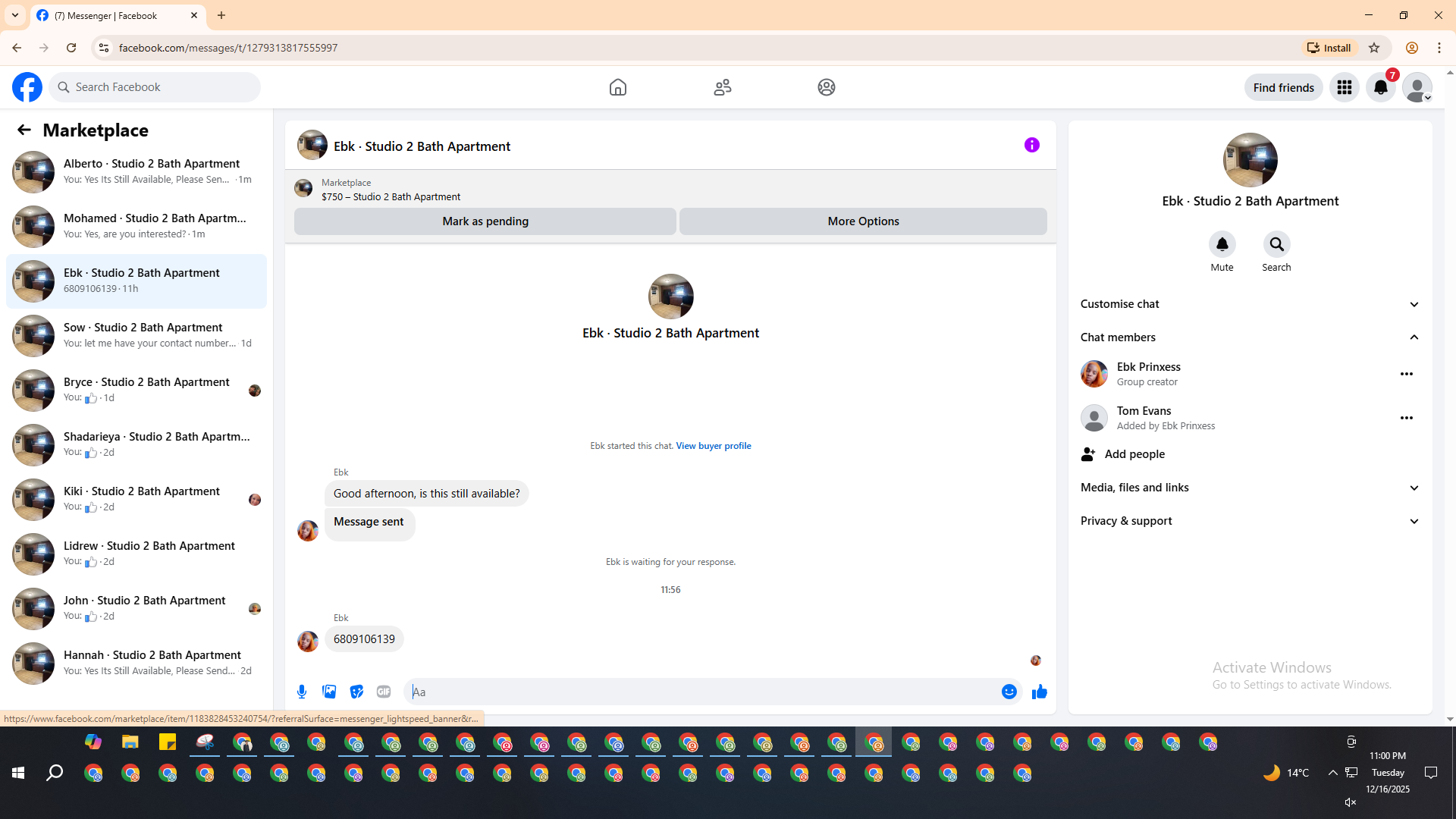Expand the Privacy & support section
Image resolution: width=1456 pixels, height=819 pixels.
pyautogui.click(x=1250, y=521)
